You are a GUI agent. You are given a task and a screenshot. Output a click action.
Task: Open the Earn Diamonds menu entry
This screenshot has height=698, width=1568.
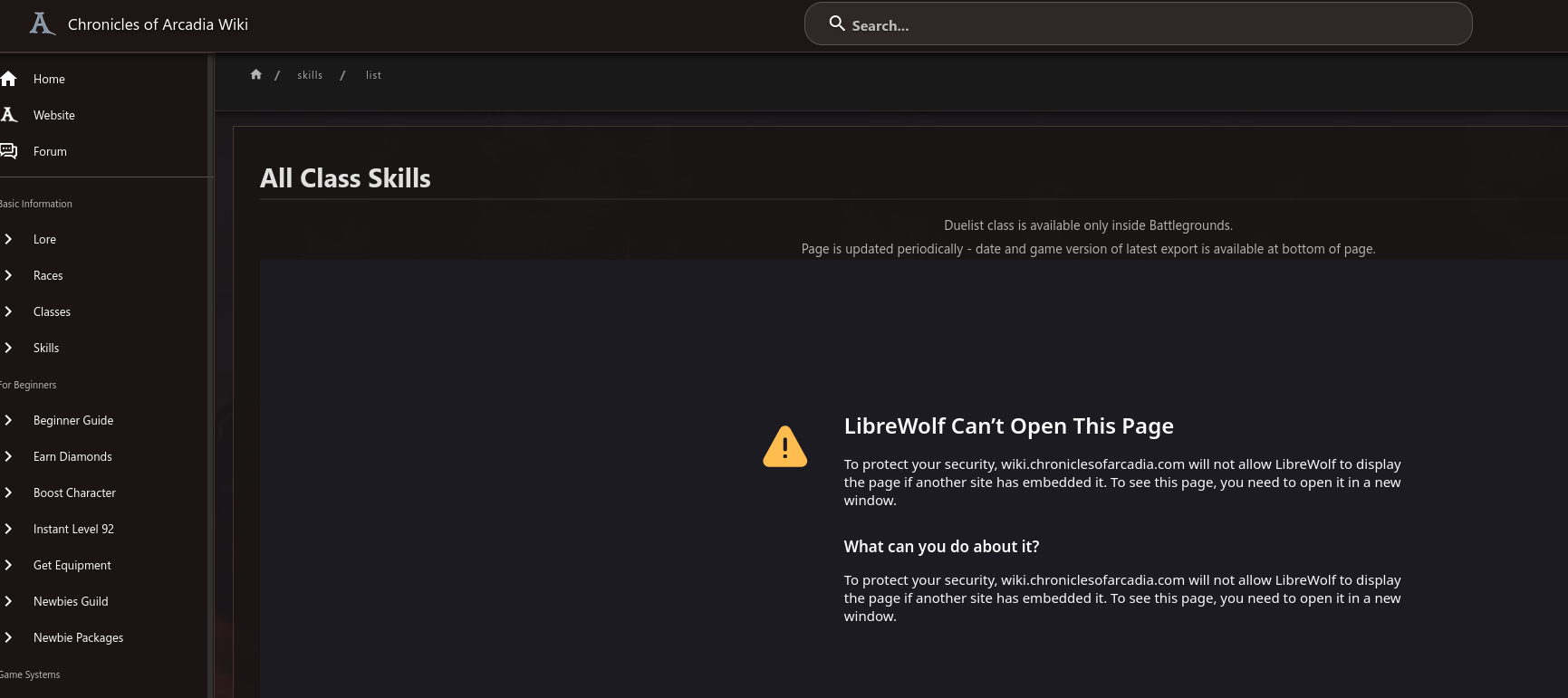(72, 456)
